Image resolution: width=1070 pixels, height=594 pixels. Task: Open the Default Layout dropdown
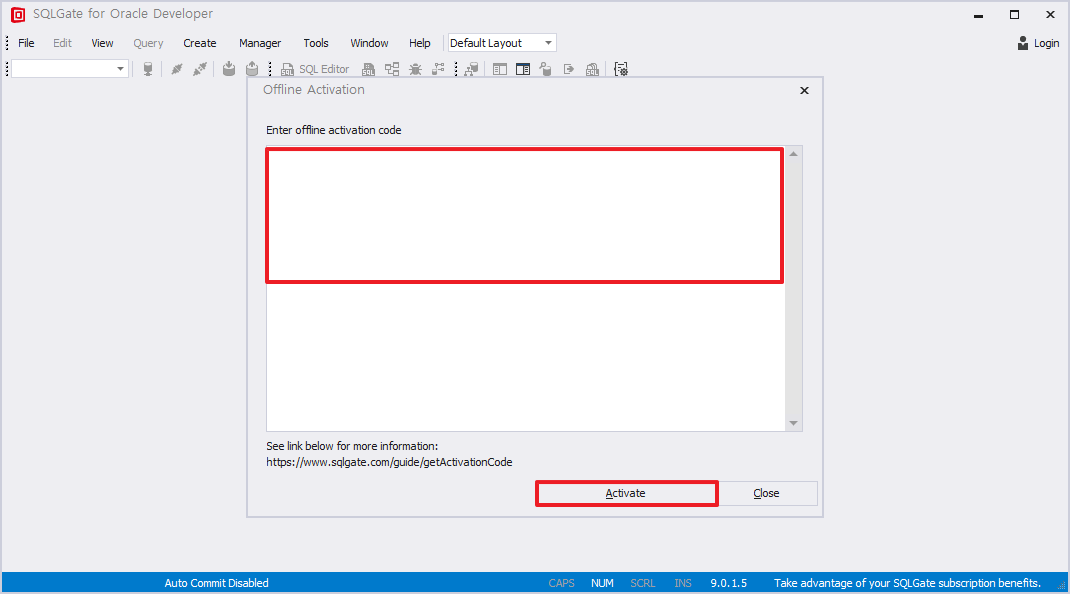tap(548, 43)
